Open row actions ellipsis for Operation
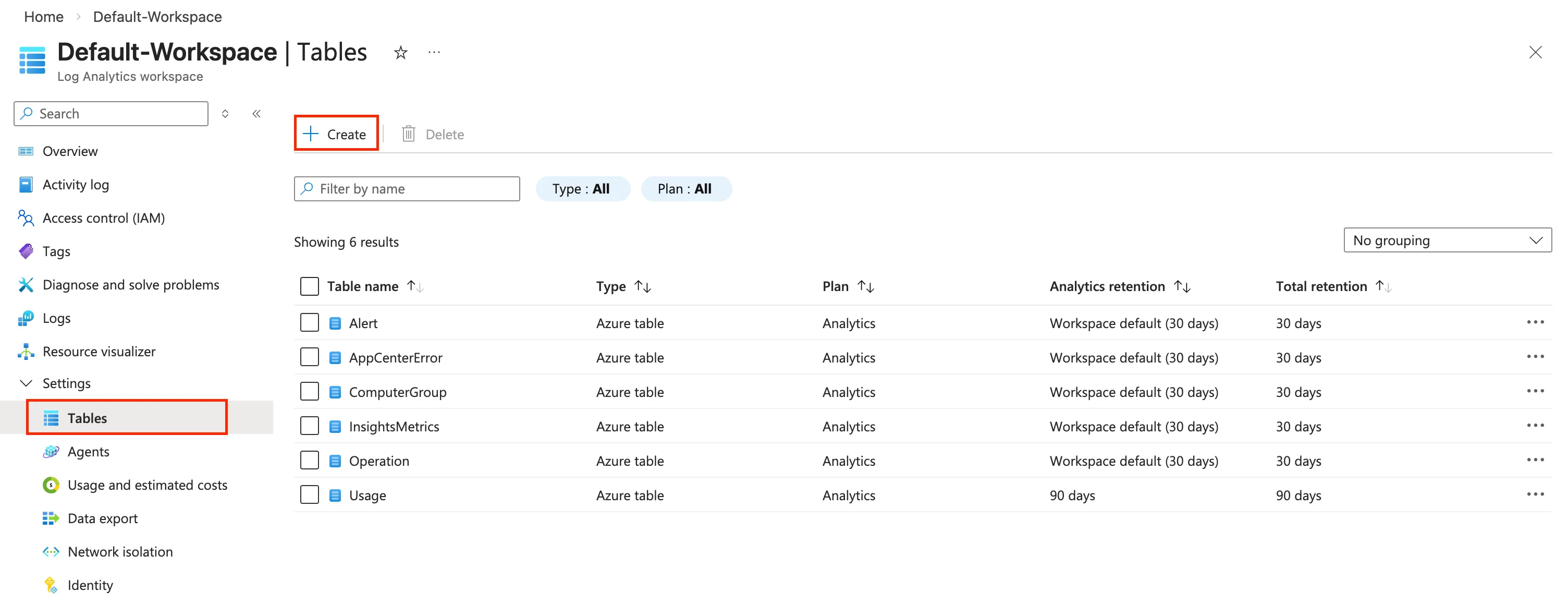Screen dimensions: 1568x604 point(1535,460)
